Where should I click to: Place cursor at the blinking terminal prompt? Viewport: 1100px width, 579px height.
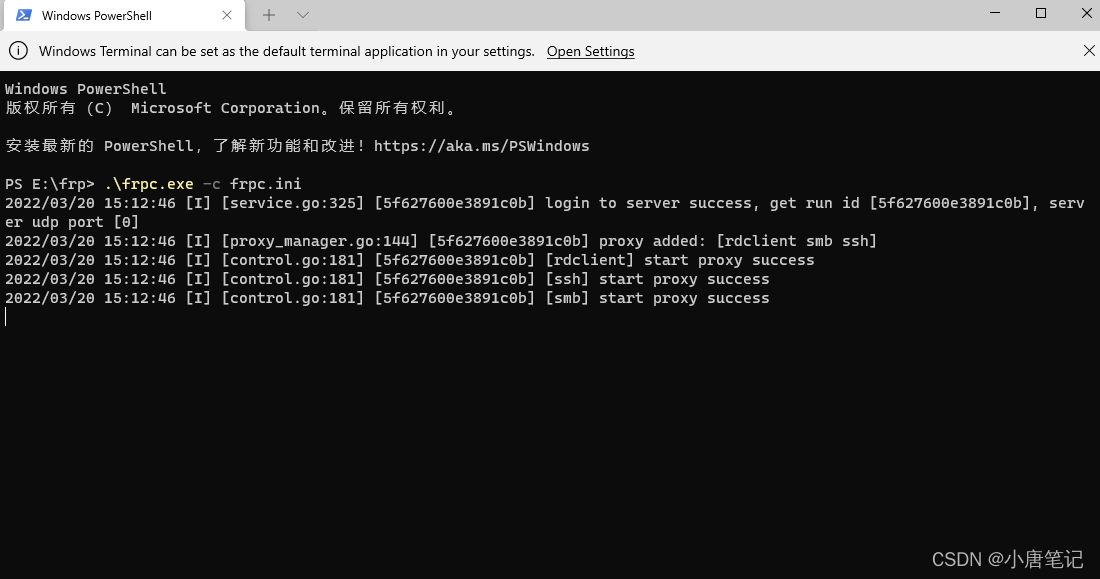click(x=7, y=316)
